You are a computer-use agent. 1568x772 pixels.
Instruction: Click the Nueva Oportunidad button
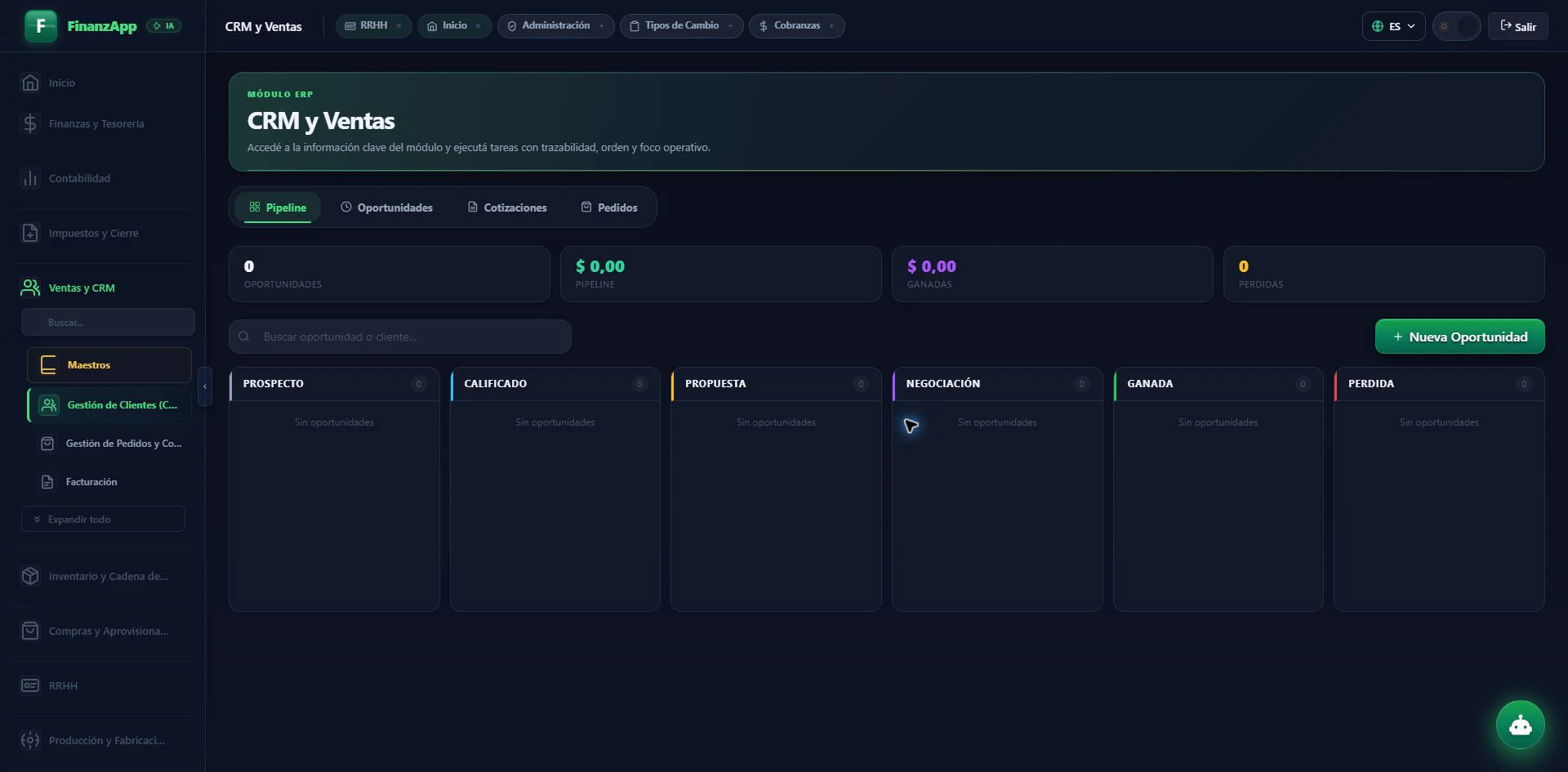click(x=1459, y=337)
